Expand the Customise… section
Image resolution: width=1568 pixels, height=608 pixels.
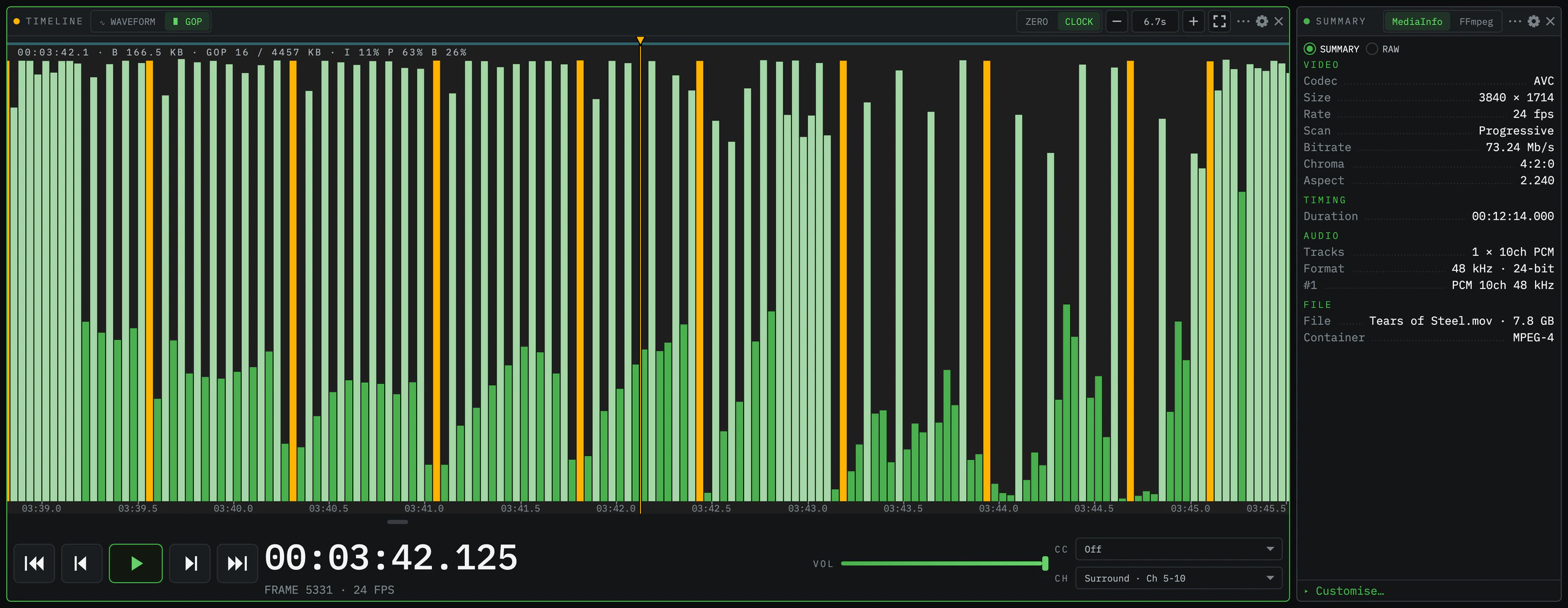[x=1344, y=591]
